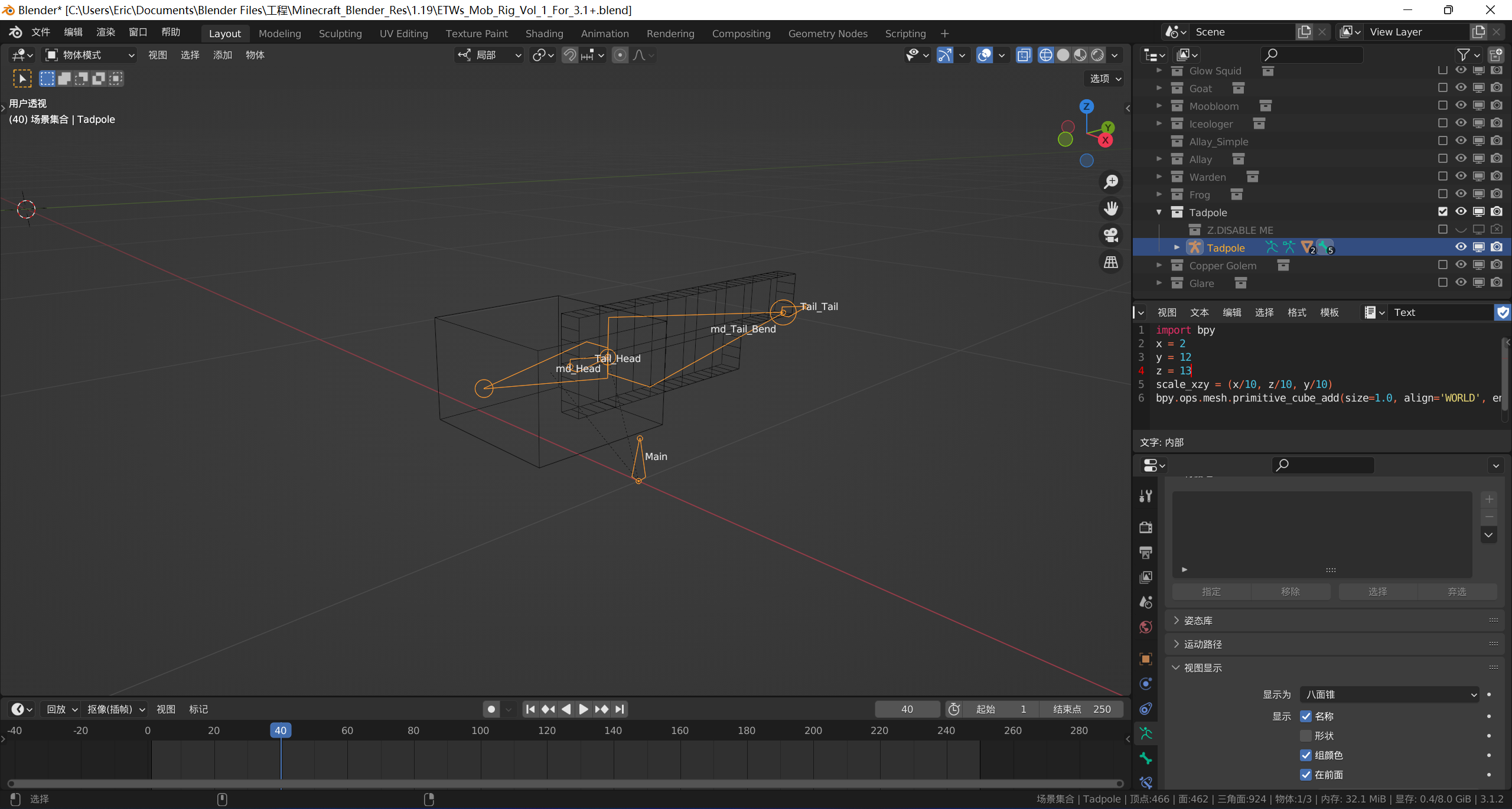
Task: Click the pan view hand icon
Action: click(1111, 208)
